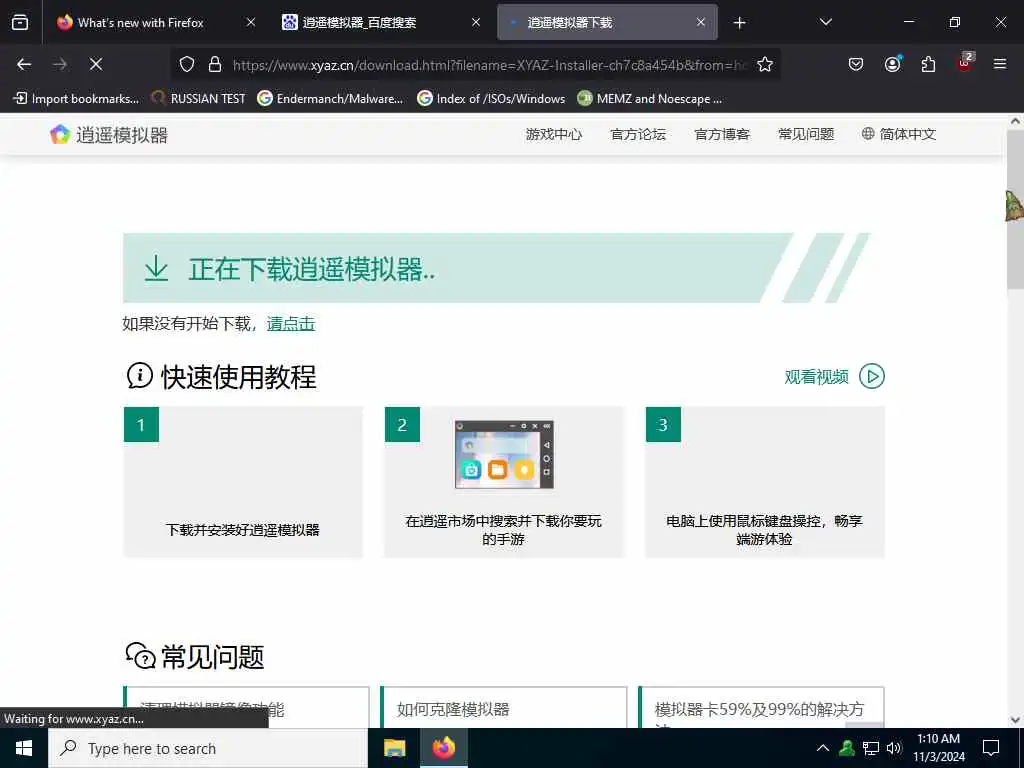Show hidden system tray icons
The width and height of the screenshot is (1024, 768).
pos(823,748)
